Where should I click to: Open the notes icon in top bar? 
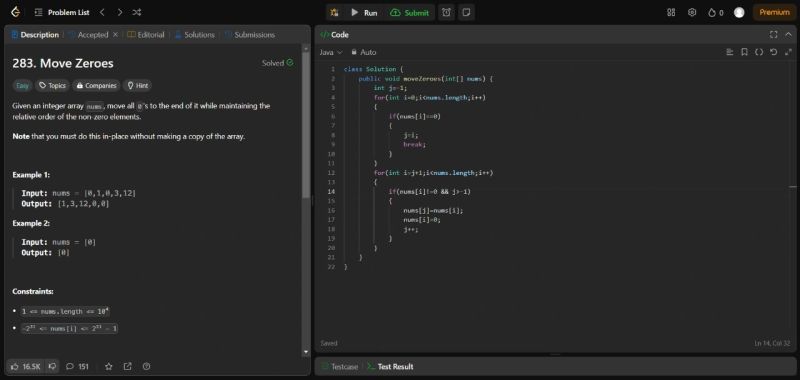466,12
